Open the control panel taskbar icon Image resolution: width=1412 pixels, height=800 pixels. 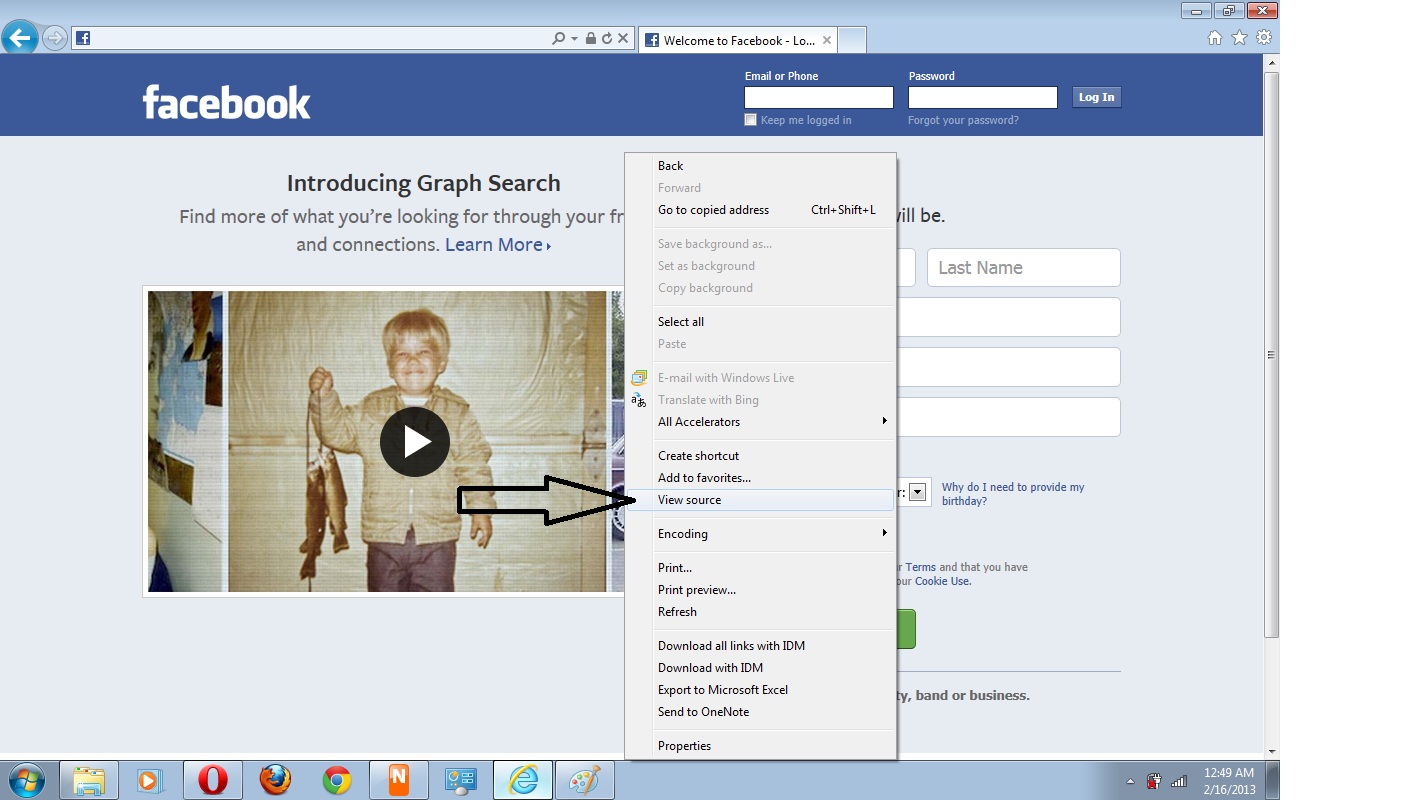tap(461, 780)
